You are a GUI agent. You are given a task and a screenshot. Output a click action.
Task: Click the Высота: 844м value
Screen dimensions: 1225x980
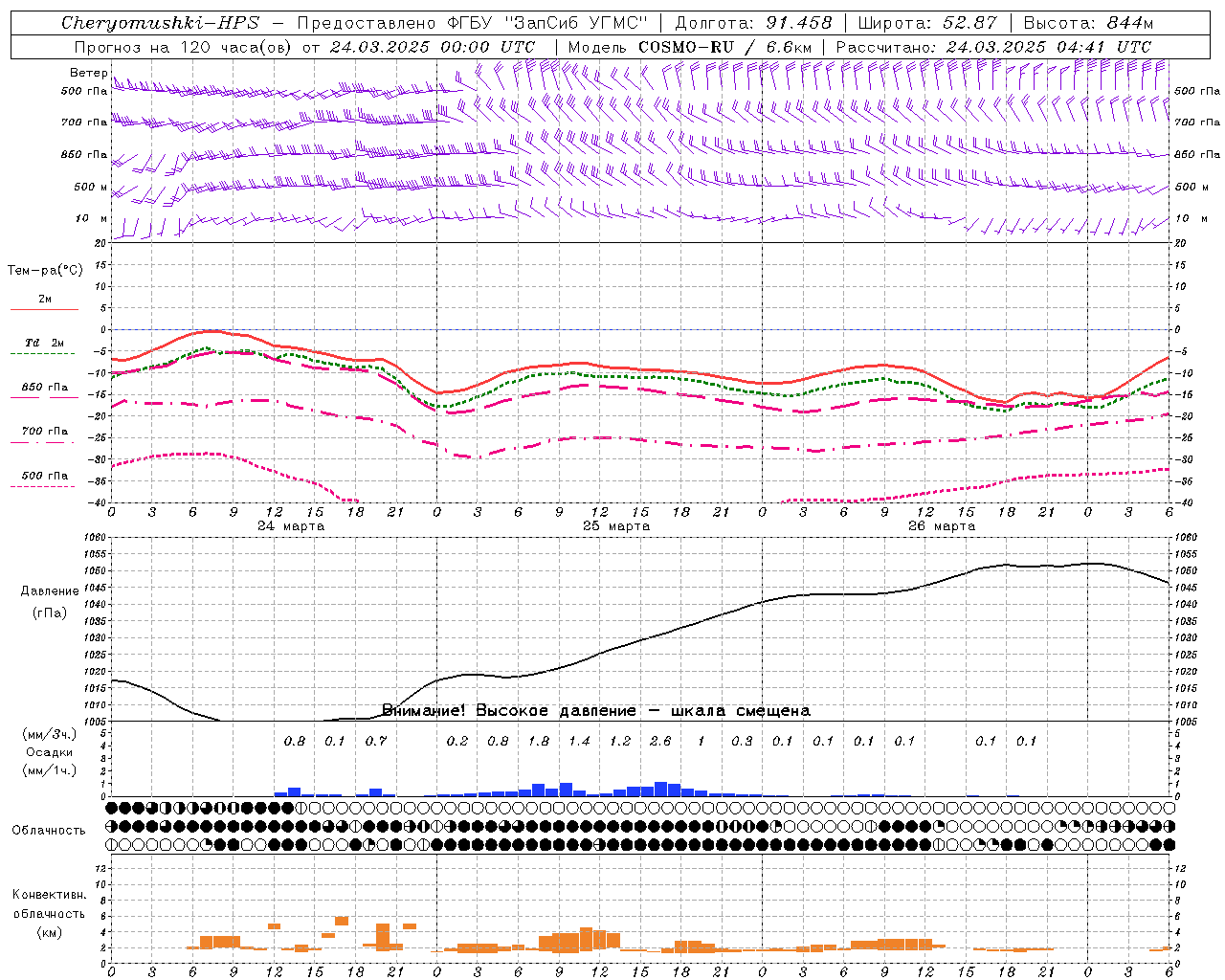1089,23
